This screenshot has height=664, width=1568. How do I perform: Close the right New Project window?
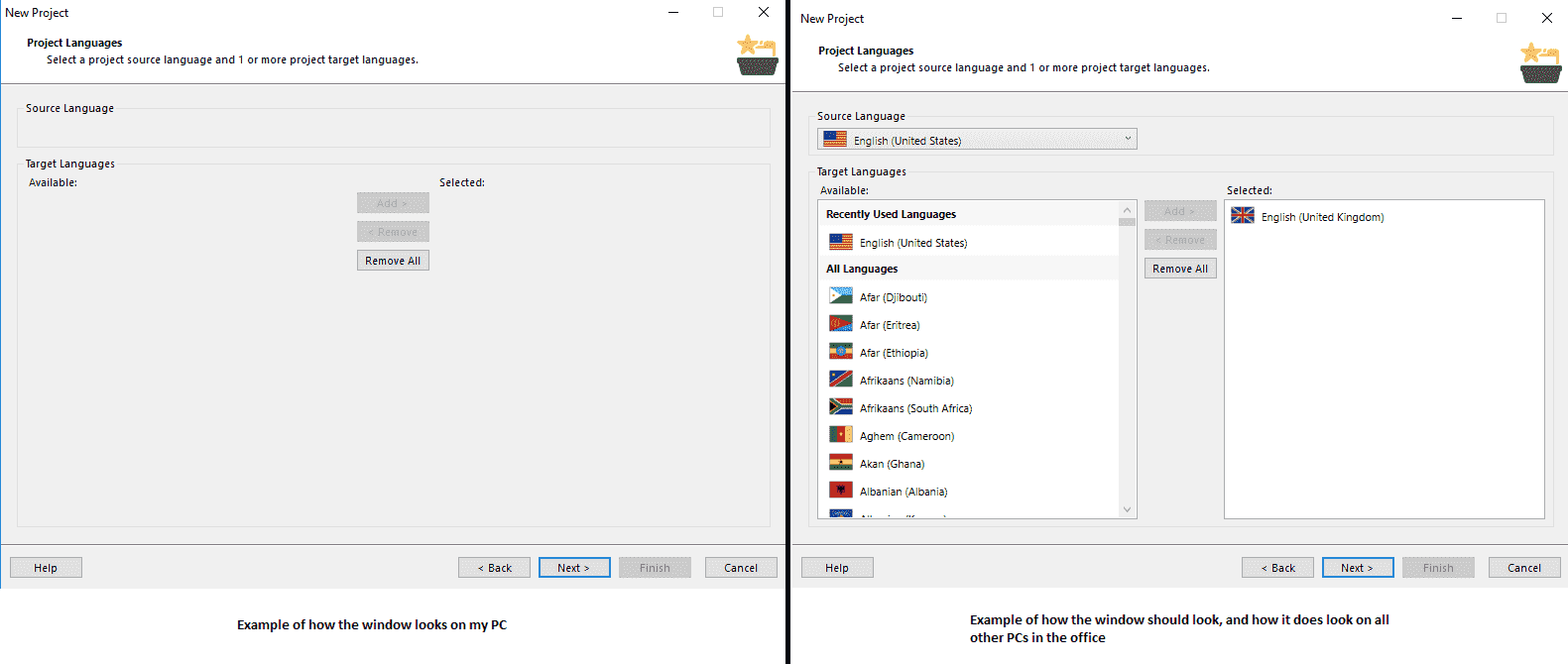[1547, 18]
